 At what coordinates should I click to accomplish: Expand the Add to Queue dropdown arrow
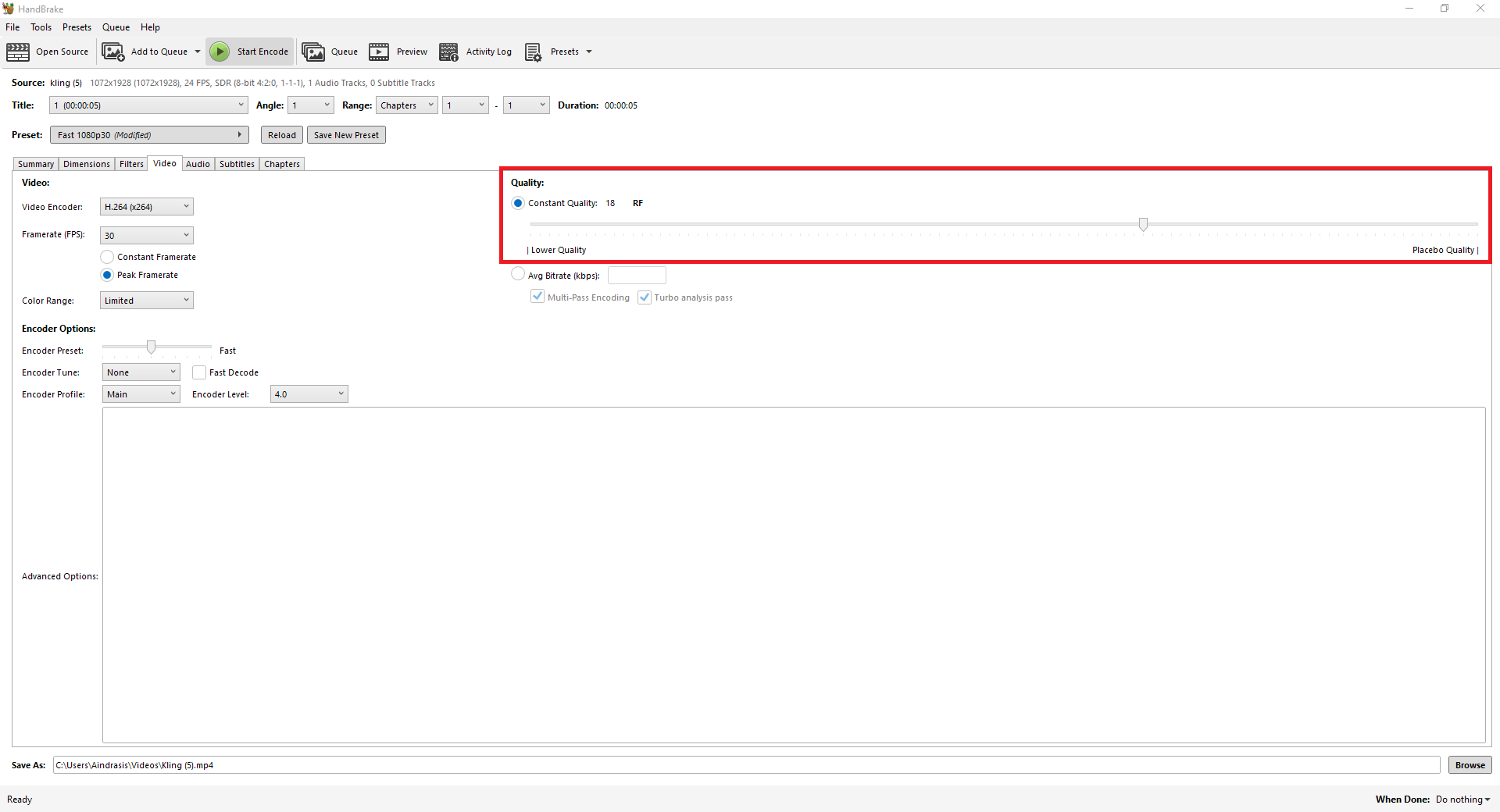(198, 52)
